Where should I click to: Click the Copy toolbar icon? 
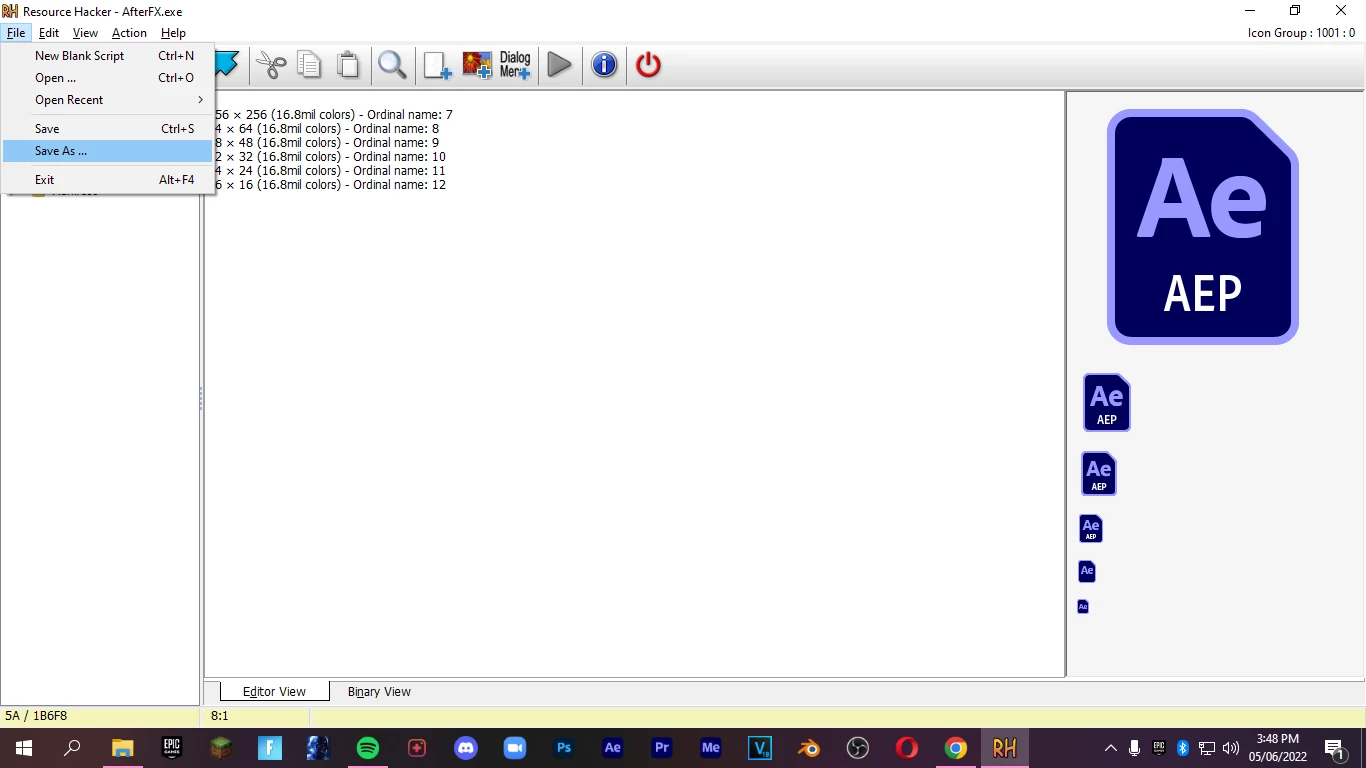[x=310, y=65]
